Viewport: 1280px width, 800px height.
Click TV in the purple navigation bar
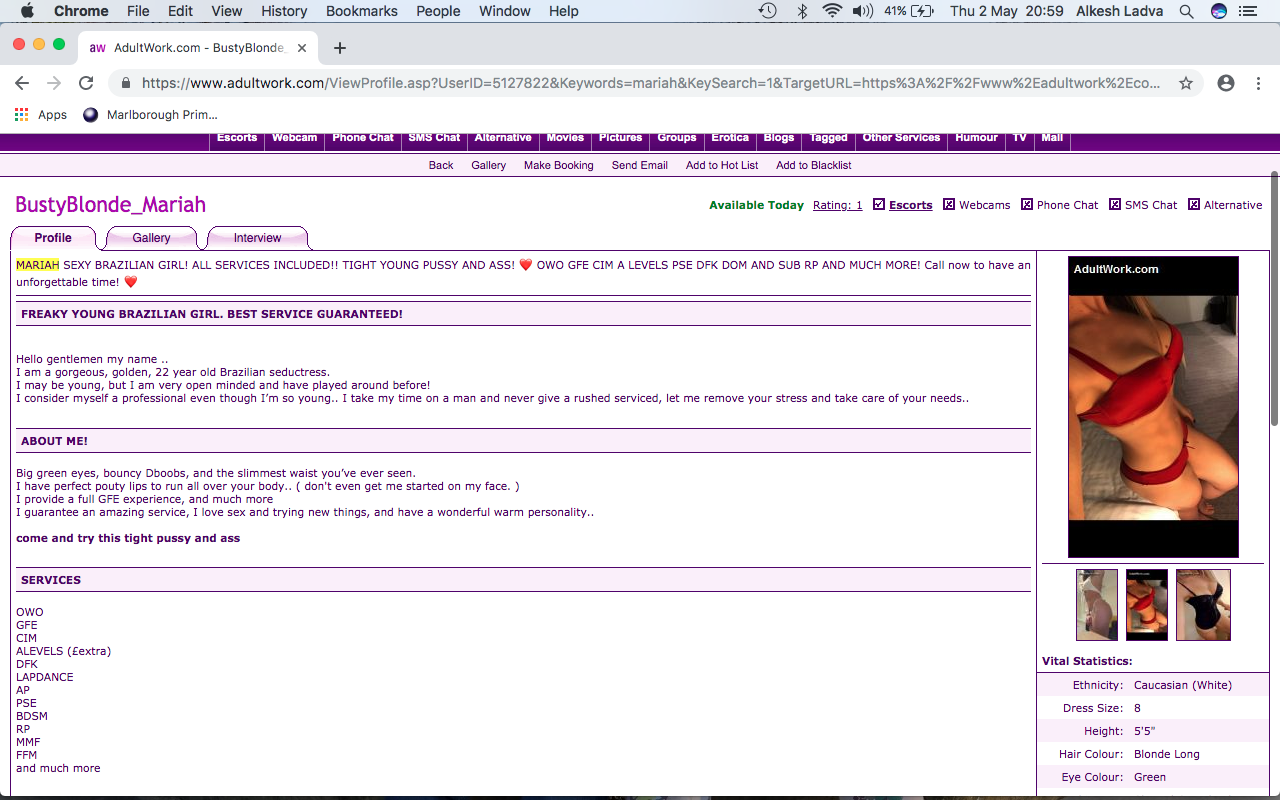[1020, 138]
